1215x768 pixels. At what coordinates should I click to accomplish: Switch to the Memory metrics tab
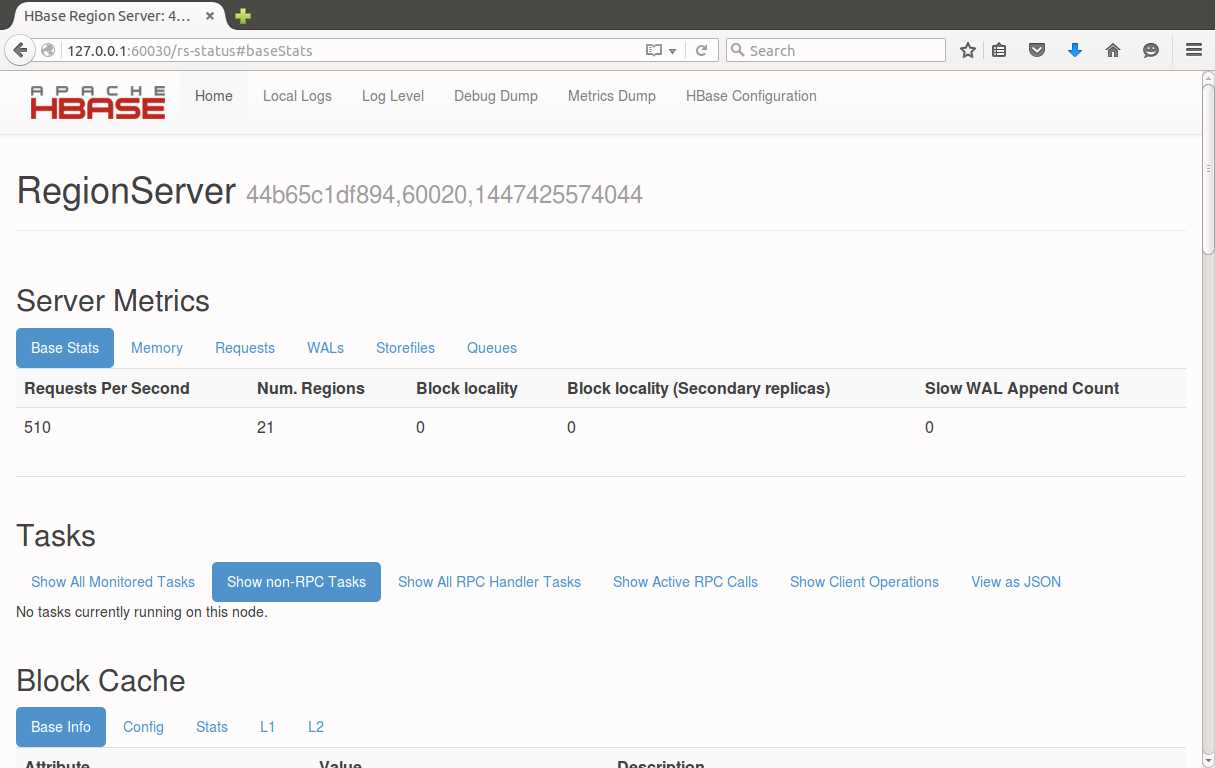point(156,347)
